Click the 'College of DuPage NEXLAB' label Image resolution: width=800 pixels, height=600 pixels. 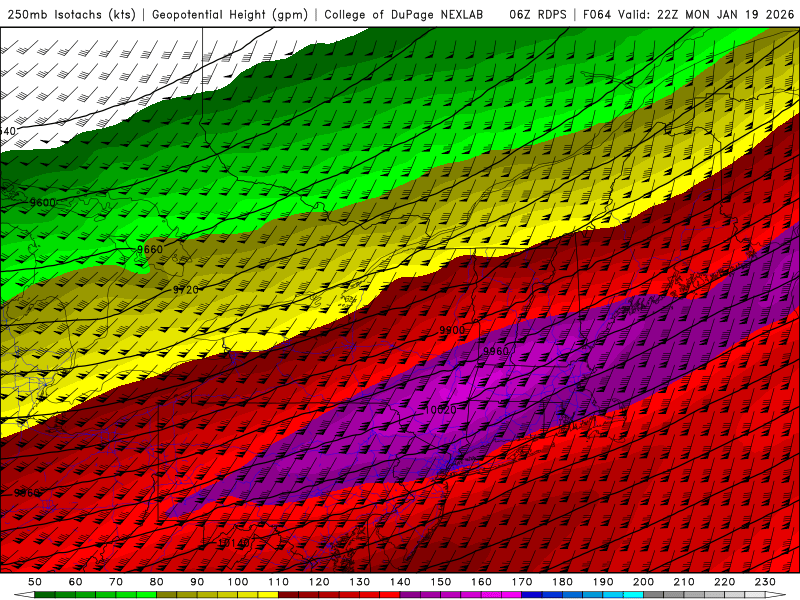(x=404, y=15)
